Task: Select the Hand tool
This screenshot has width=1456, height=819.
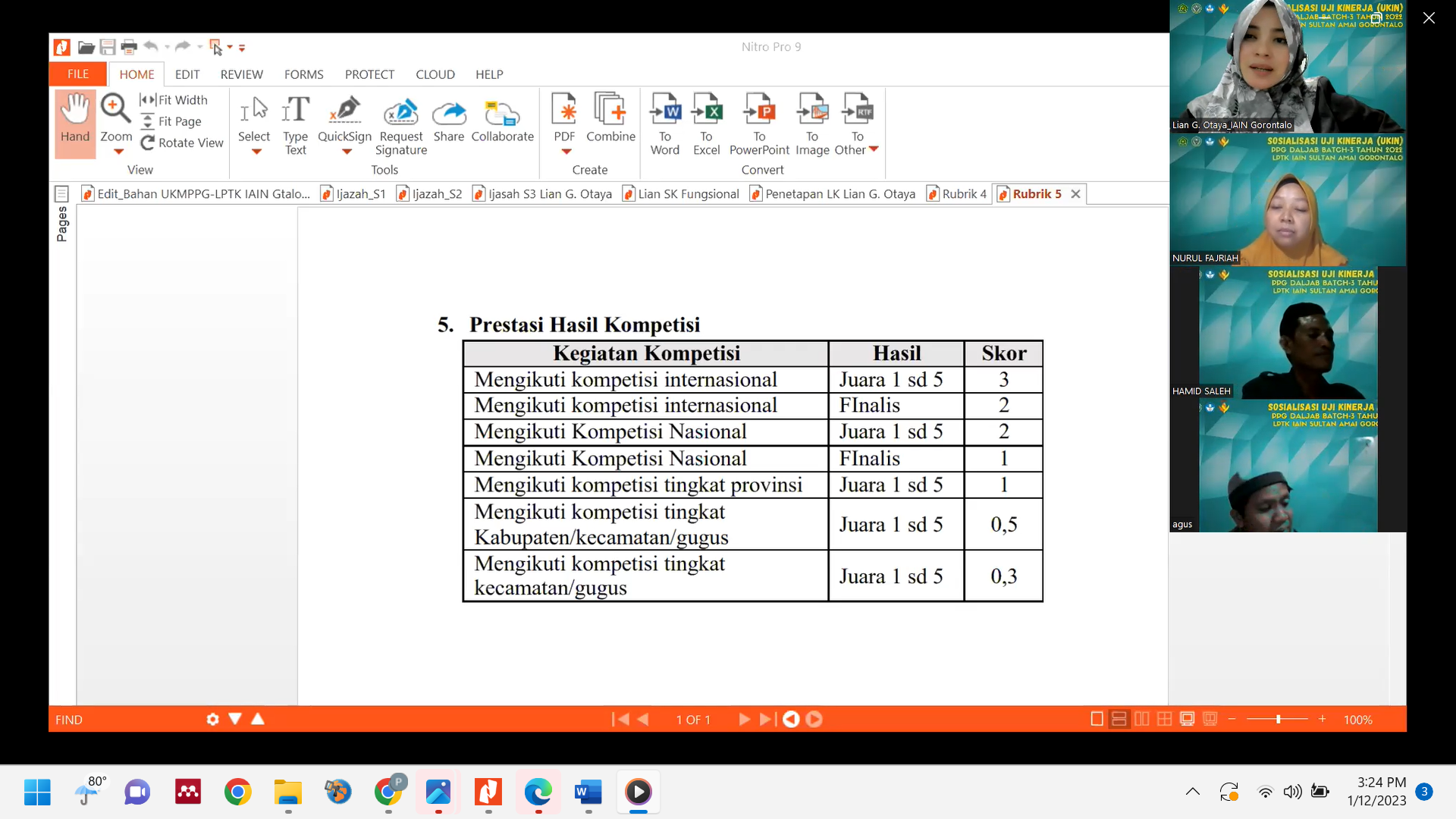Action: click(x=75, y=120)
